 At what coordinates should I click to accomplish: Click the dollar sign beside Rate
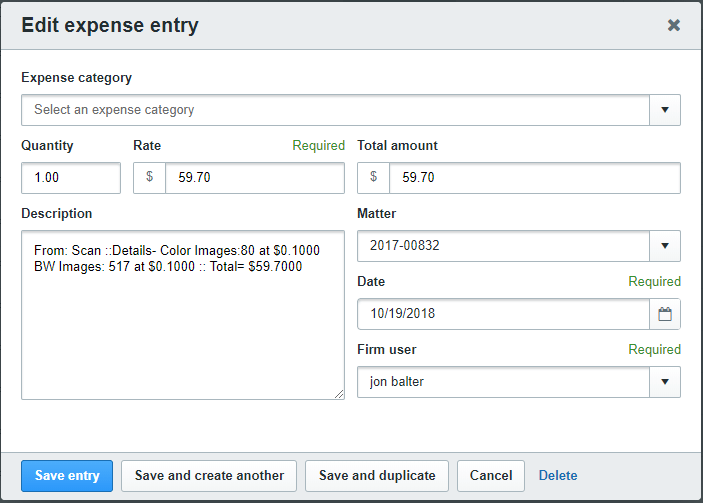pos(149,177)
